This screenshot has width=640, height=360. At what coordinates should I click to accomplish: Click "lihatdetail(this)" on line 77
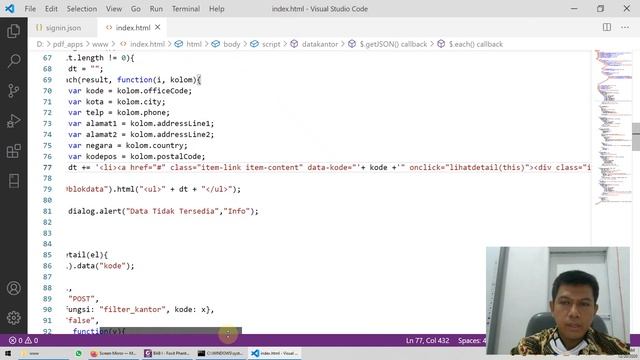tap(487, 167)
